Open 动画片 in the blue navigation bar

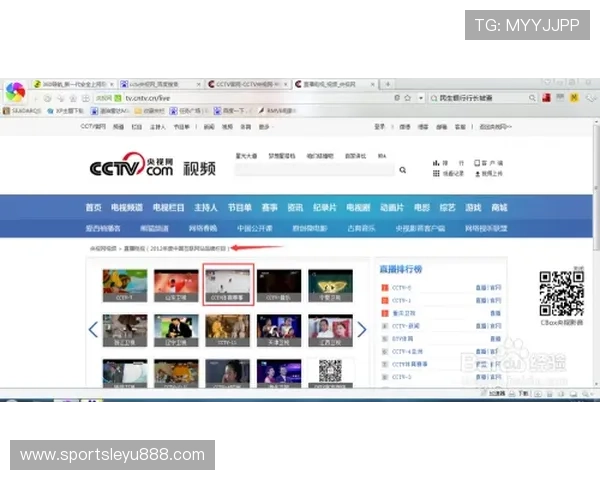pyautogui.click(x=392, y=207)
